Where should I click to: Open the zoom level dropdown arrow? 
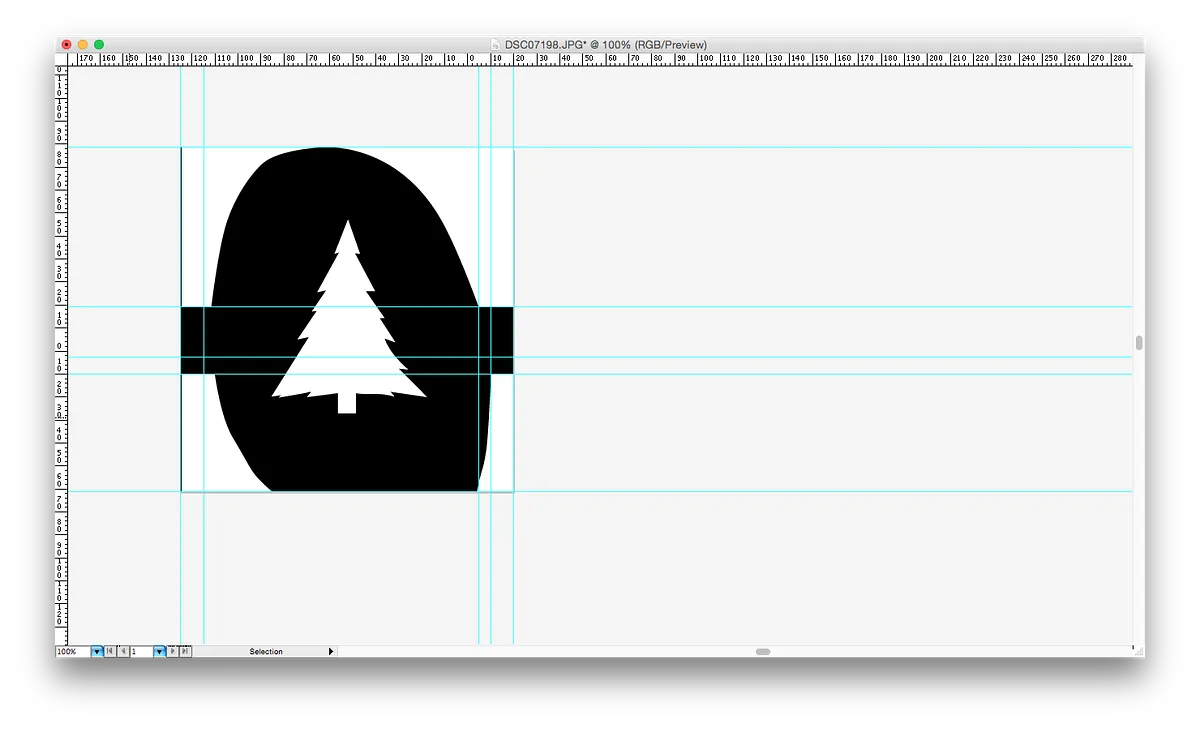click(x=97, y=651)
